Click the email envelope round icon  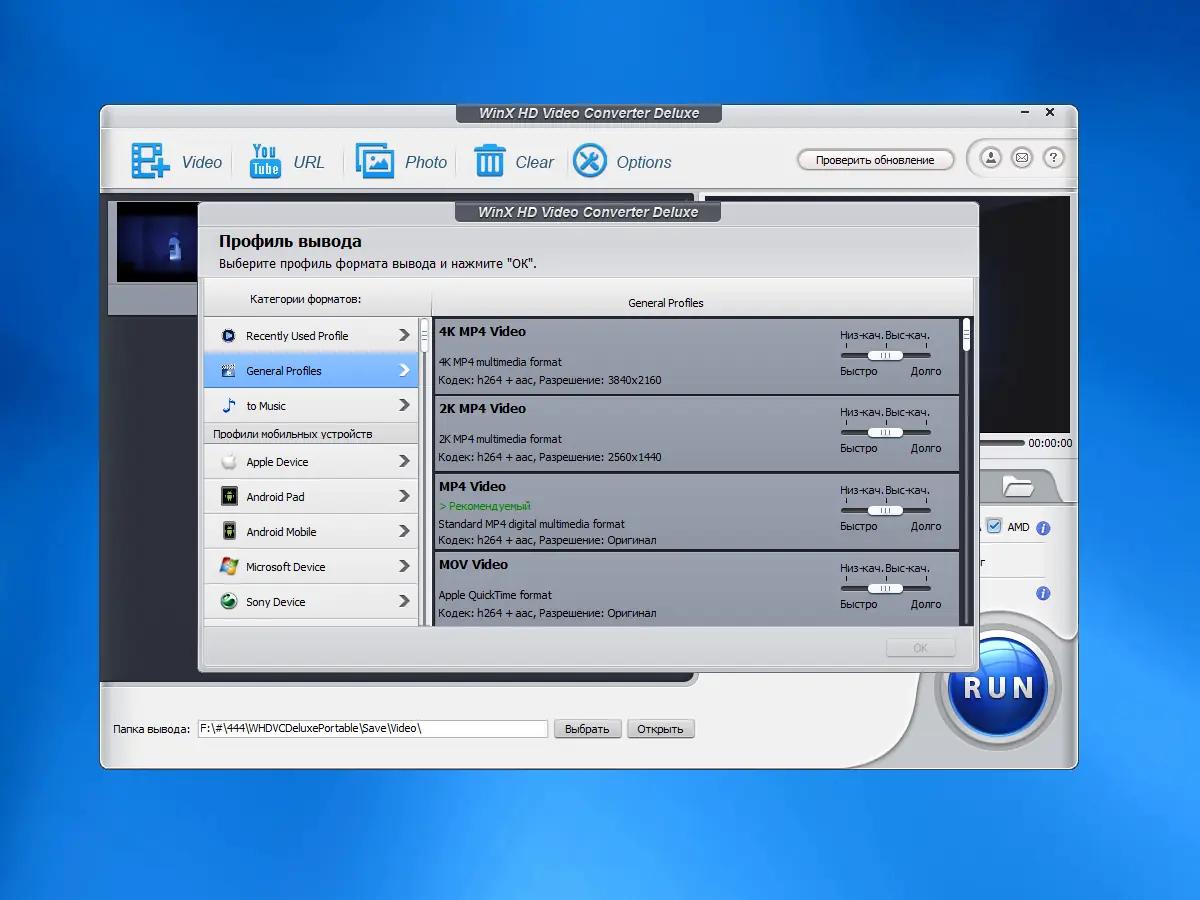click(x=1021, y=158)
